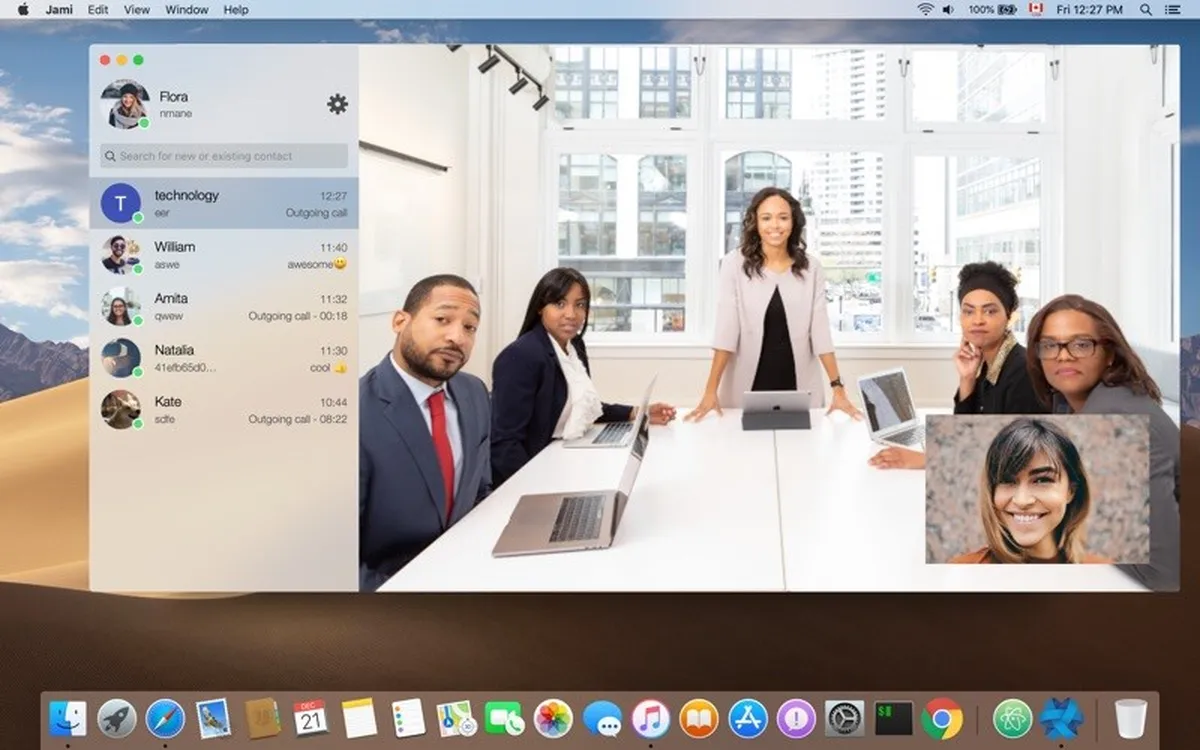Image resolution: width=1200 pixels, height=750 pixels.
Task: Click the Wi-Fi status icon
Action: [x=925, y=9]
